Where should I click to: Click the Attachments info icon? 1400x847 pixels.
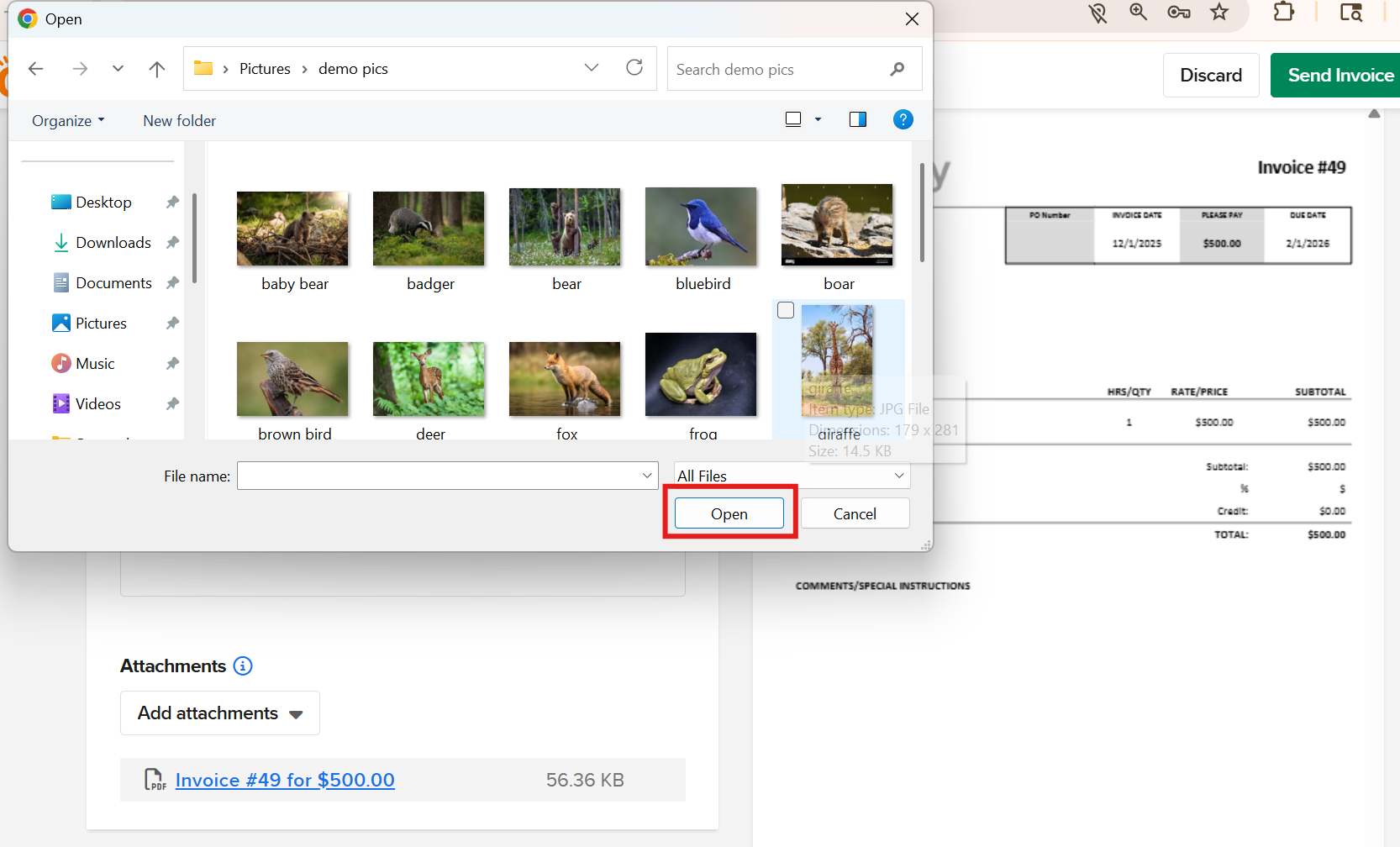click(x=243, y=666)
